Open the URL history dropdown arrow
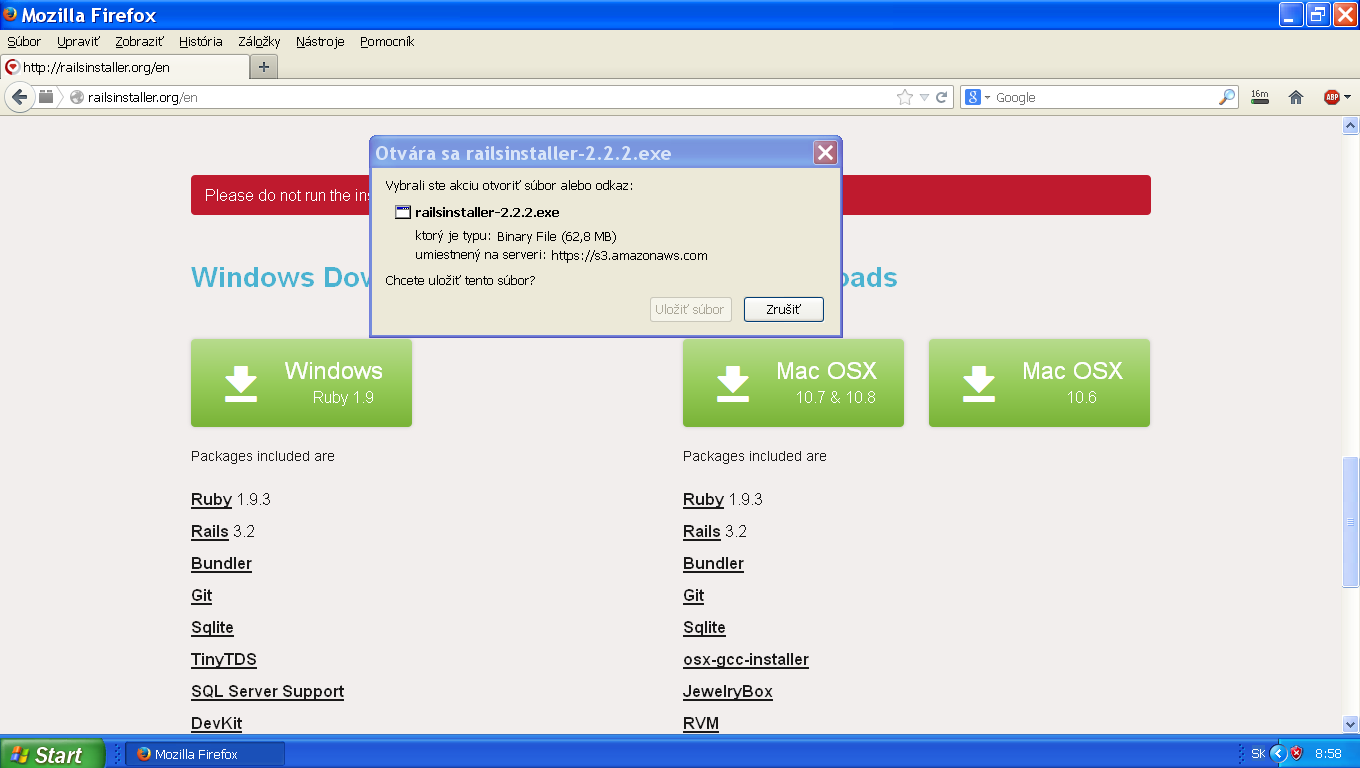 [x=925, y=97]
